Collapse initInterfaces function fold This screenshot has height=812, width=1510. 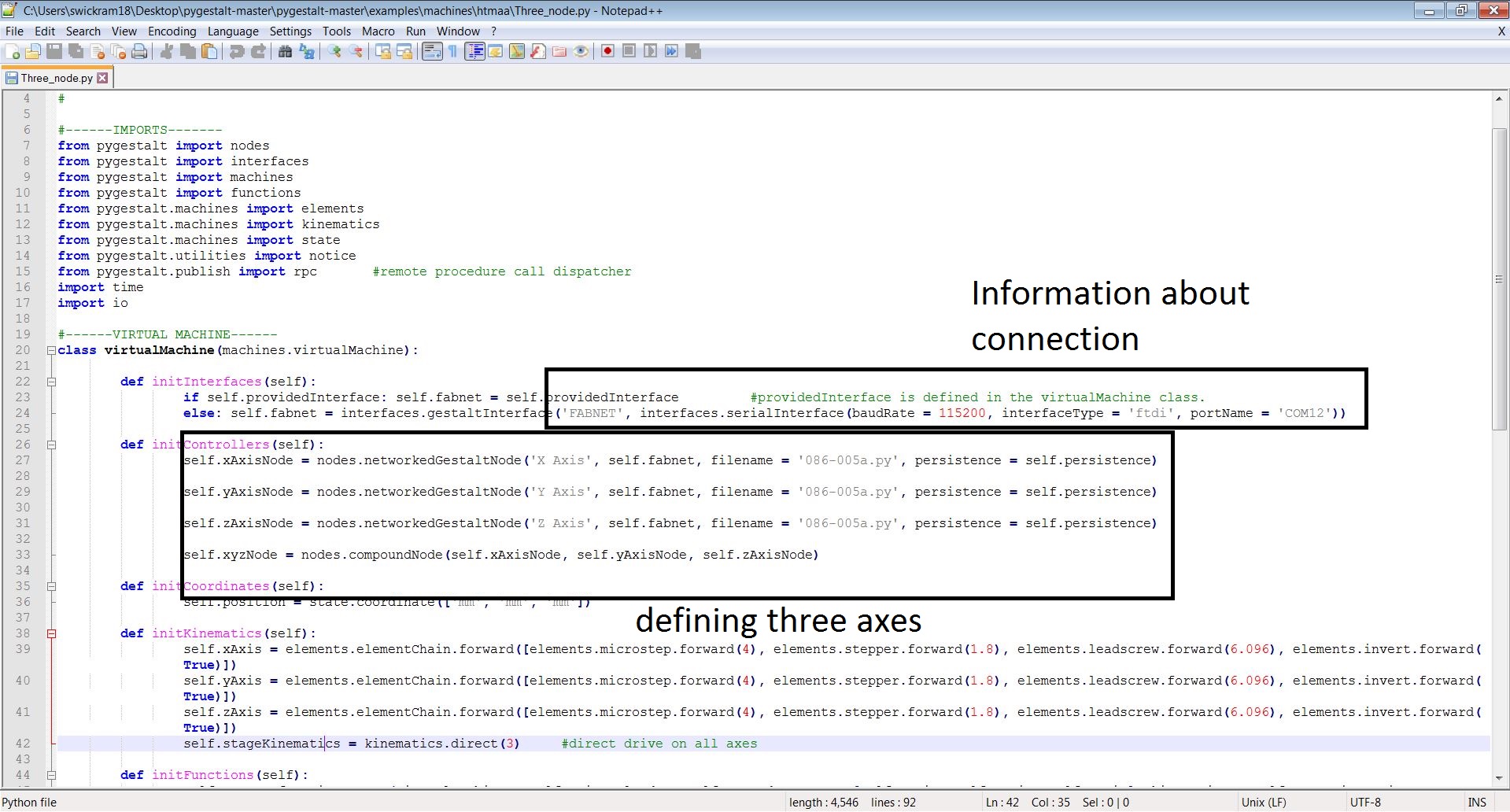(x=51, y=382)
